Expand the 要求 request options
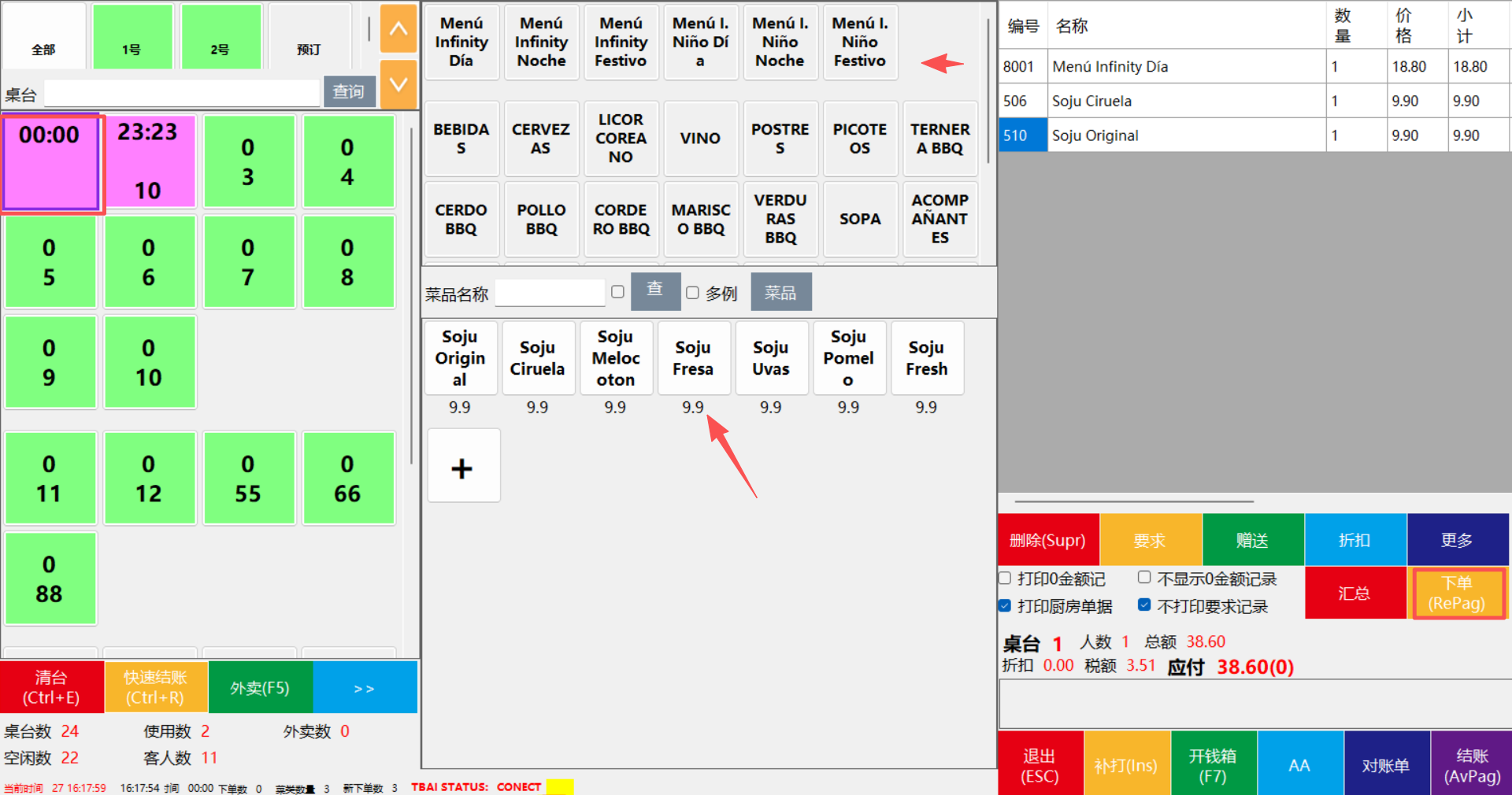The image size is (1512, 795). [1150, 540]
